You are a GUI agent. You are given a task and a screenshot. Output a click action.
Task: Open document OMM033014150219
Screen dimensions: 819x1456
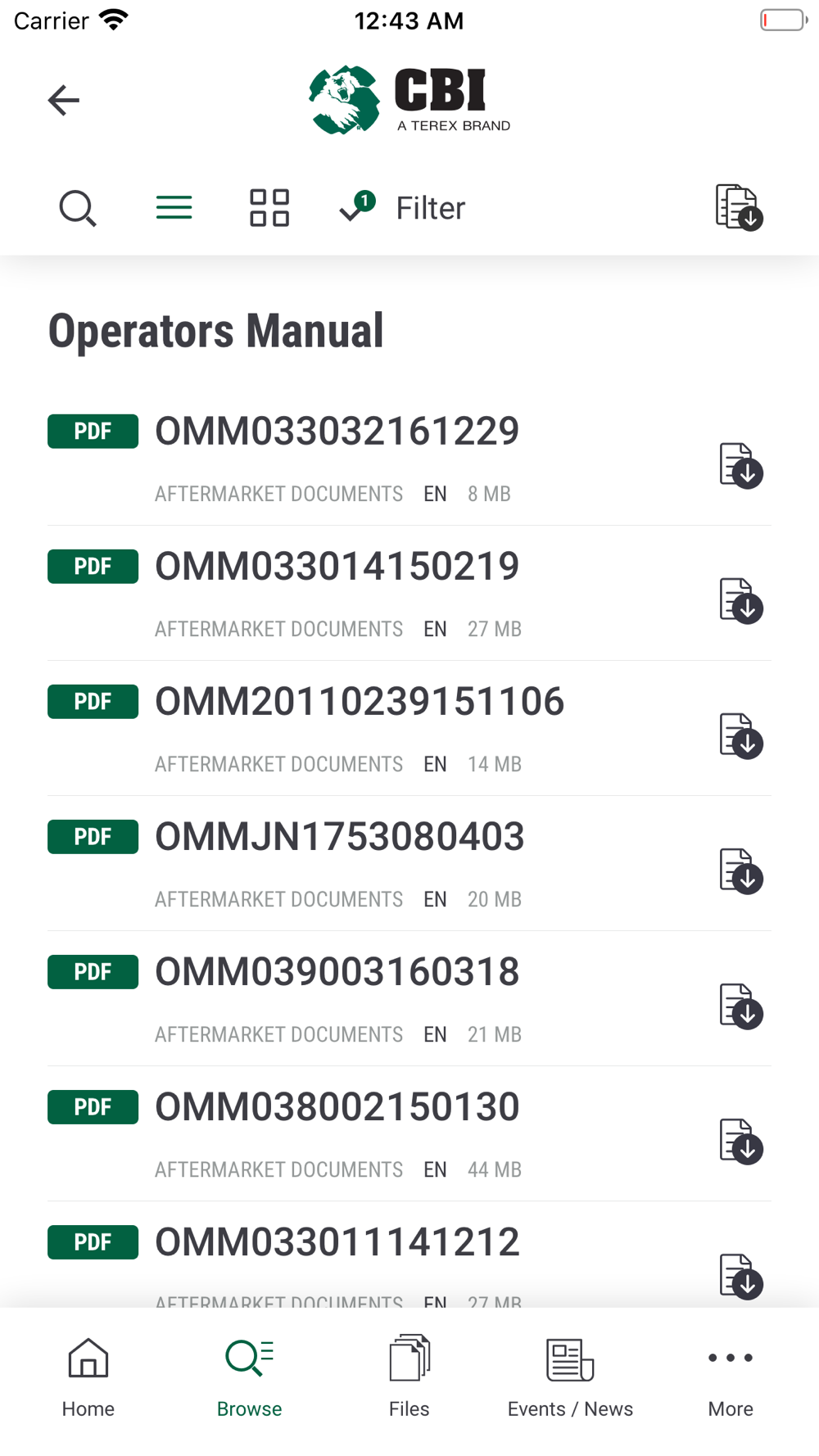[337, 567]
